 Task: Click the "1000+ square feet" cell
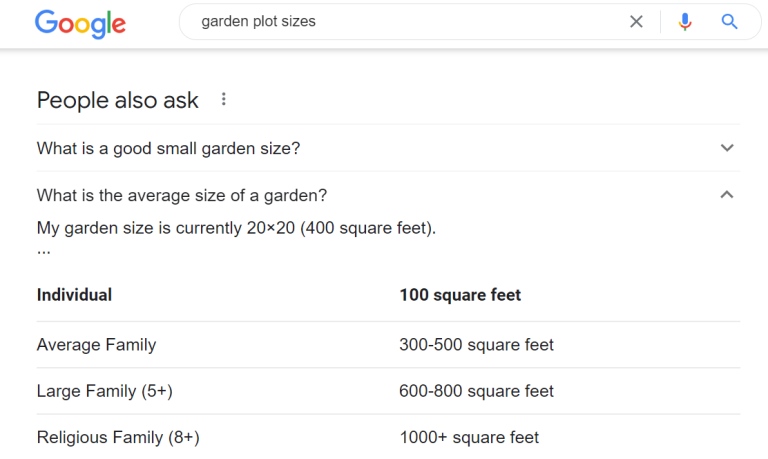pyautogui.click(x=469, y=437)
